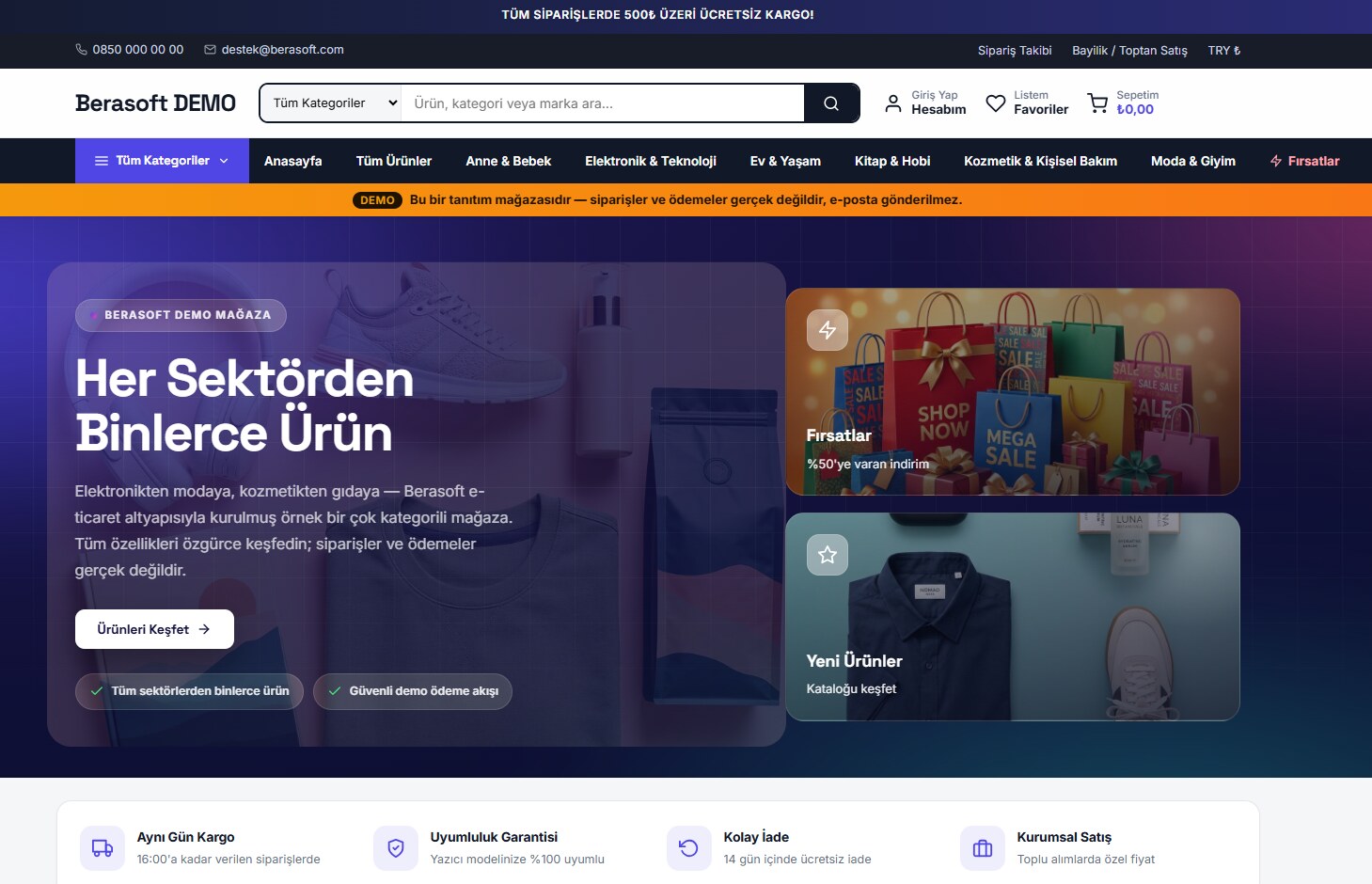This screenshot has height=884, width=1372.
Task: Click the return arrow icon for Kolay İade
Action: 689,848
